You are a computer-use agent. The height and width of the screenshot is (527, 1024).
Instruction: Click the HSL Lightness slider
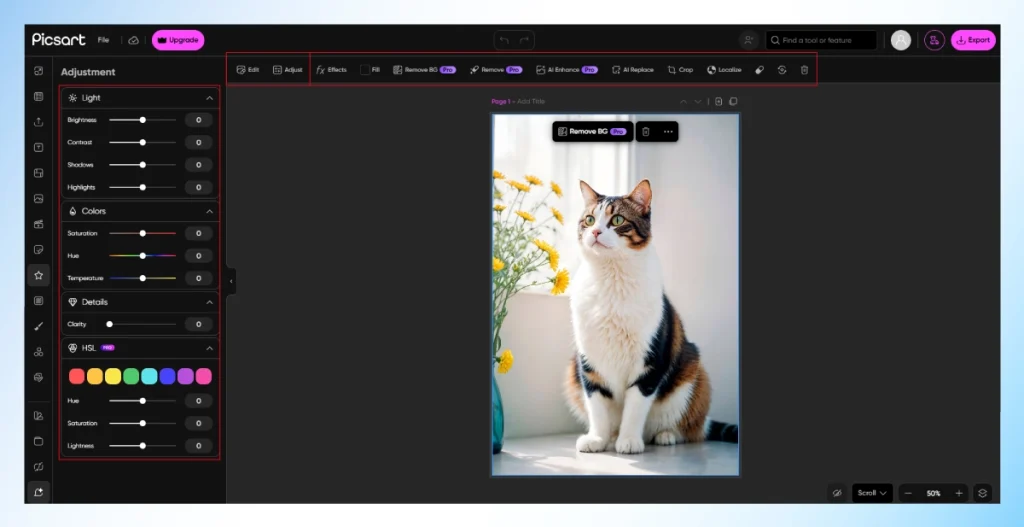(x=142, y=446)
